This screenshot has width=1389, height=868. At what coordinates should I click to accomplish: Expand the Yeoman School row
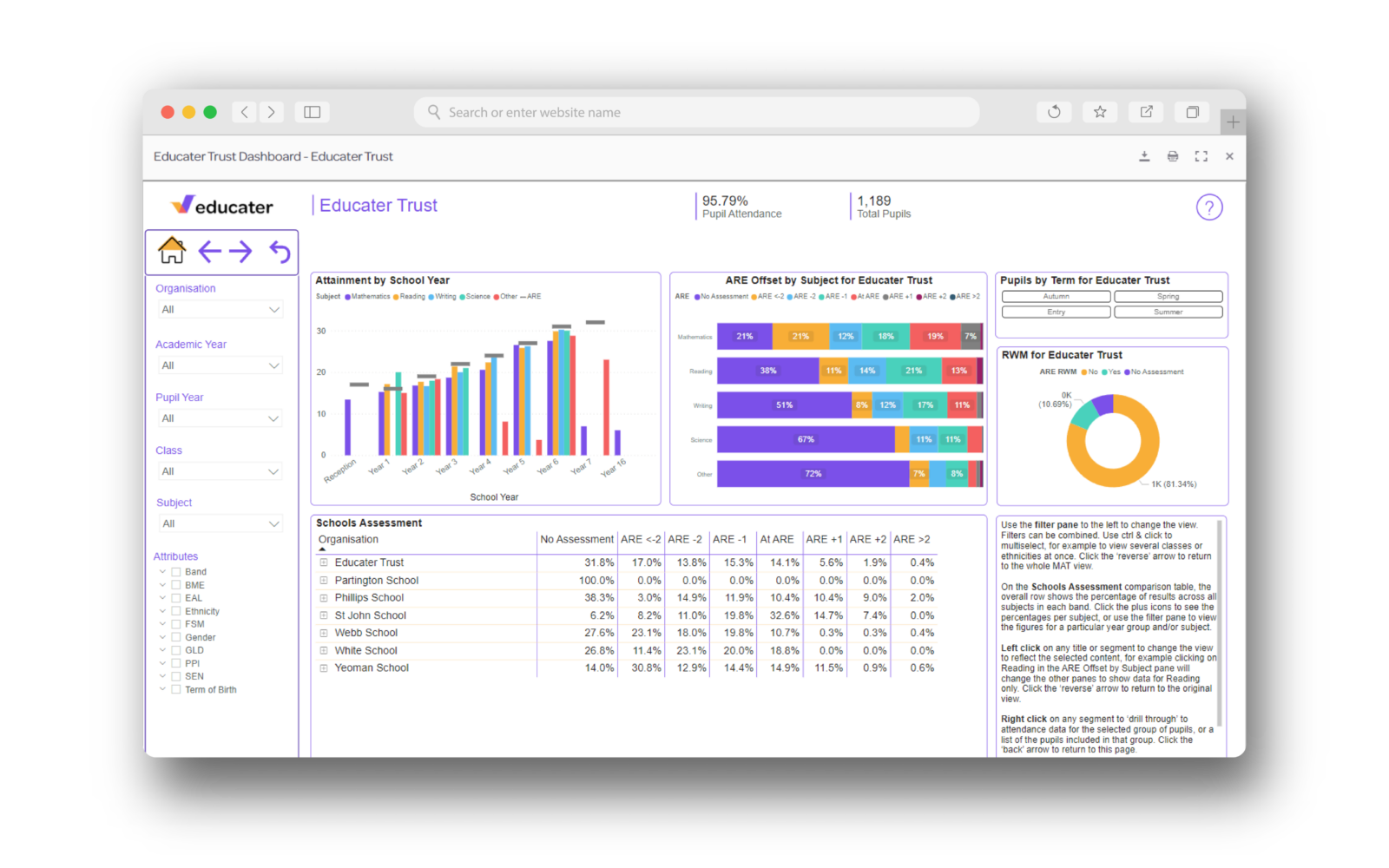coord(324,667)
